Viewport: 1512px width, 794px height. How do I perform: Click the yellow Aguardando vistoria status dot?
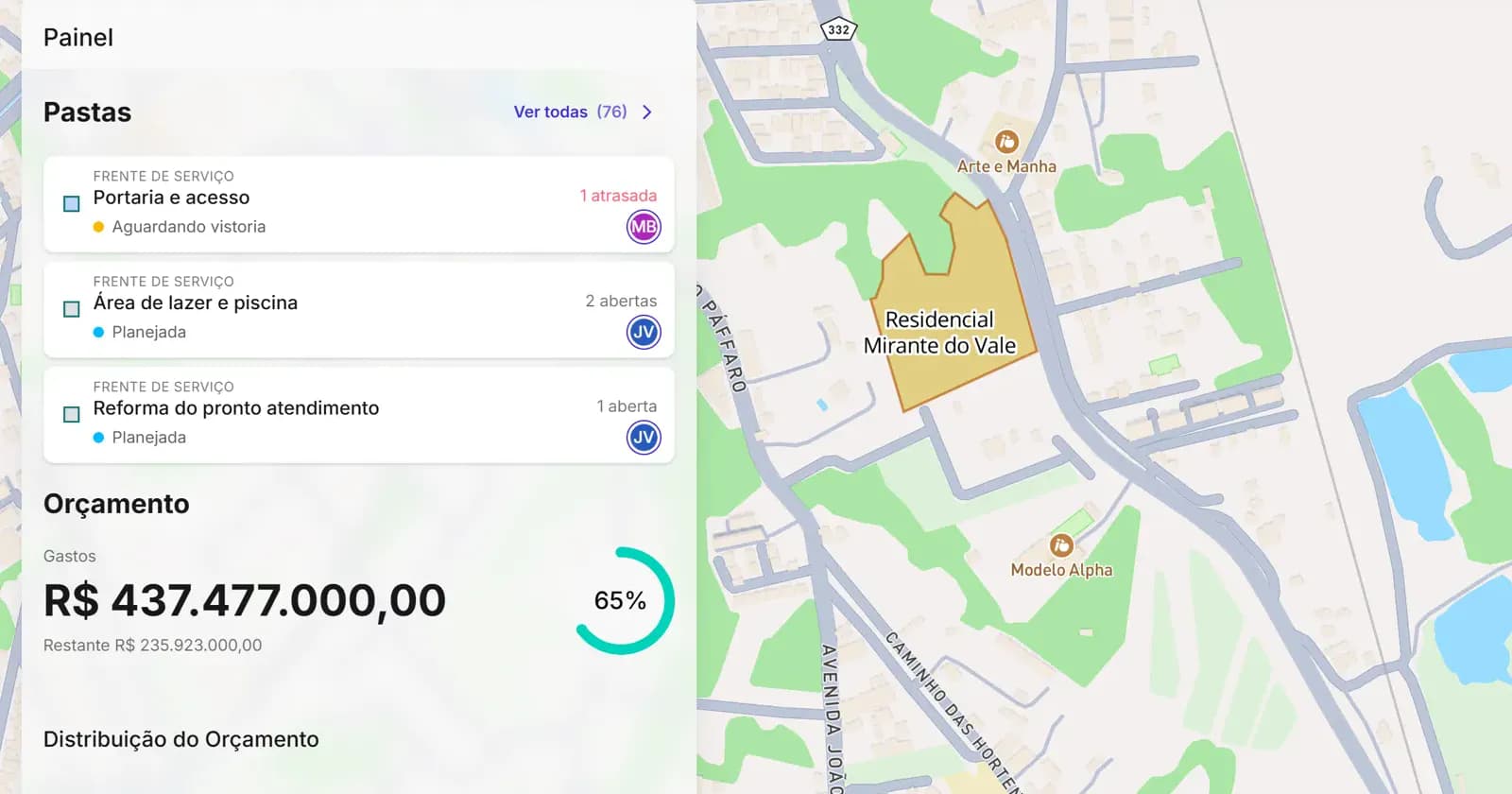(x=98, y=227)
